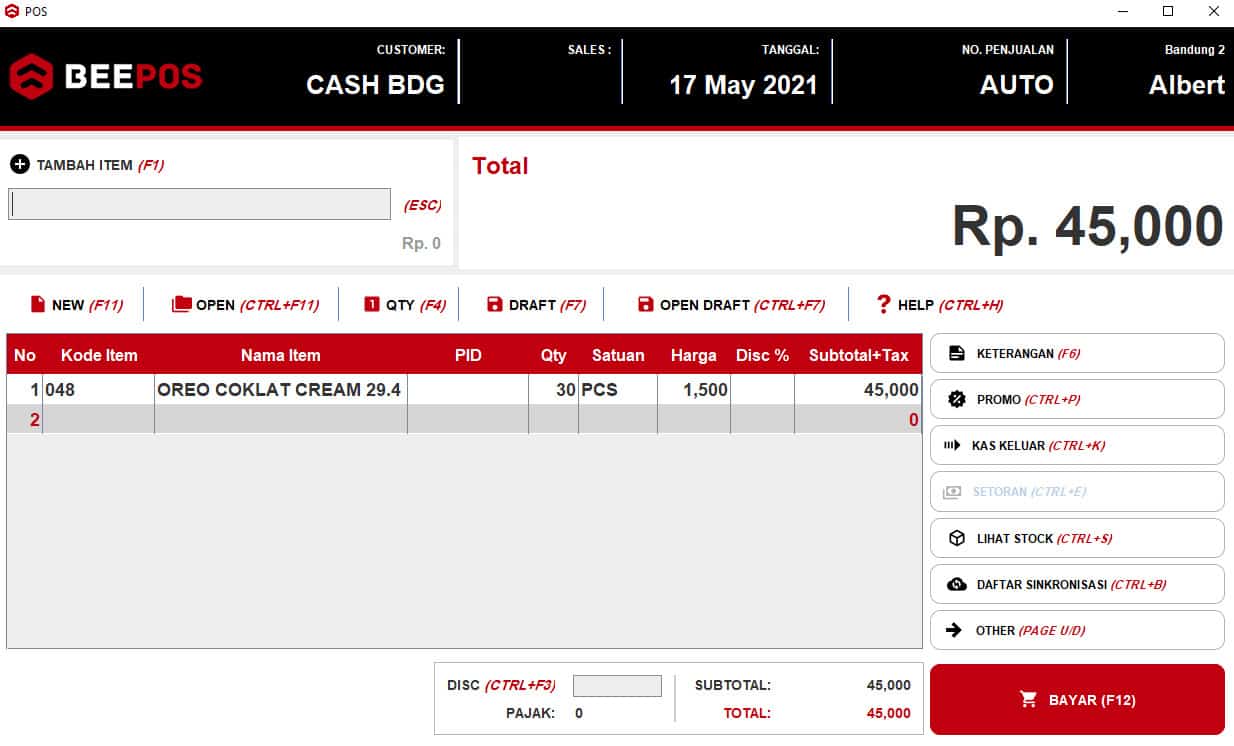Open PROMO (CTRL+P) button
1234x746 pixels.
pos(1077,399)
